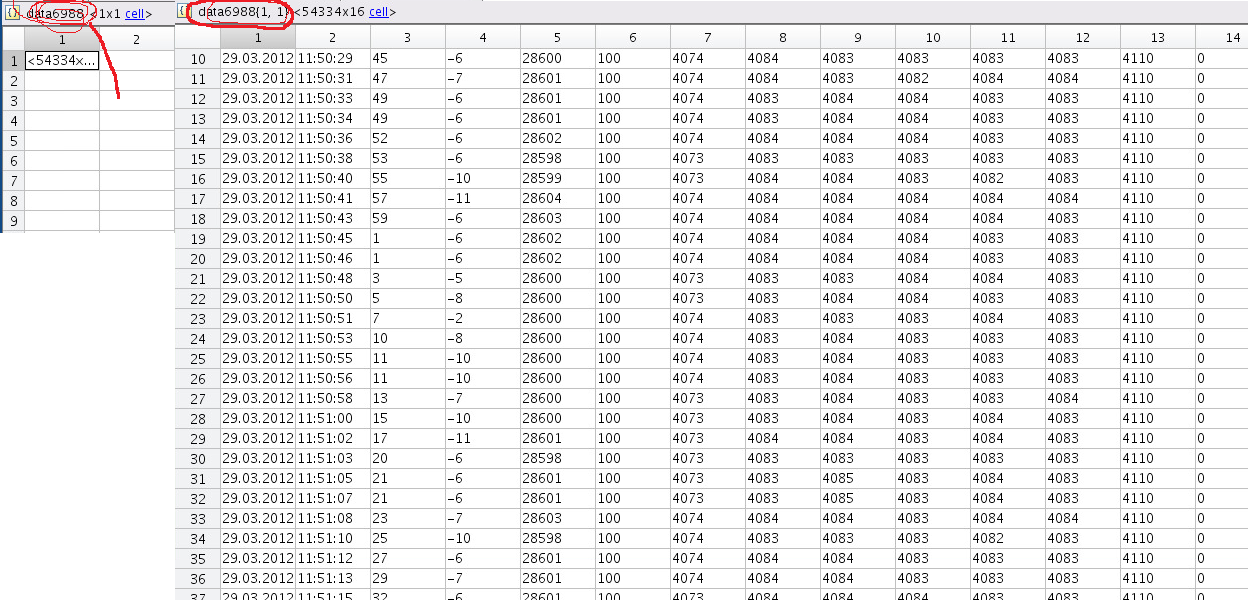Select the top-left corner of the data table
This screenshot has width=1248, height=600.
click(197, 37)
